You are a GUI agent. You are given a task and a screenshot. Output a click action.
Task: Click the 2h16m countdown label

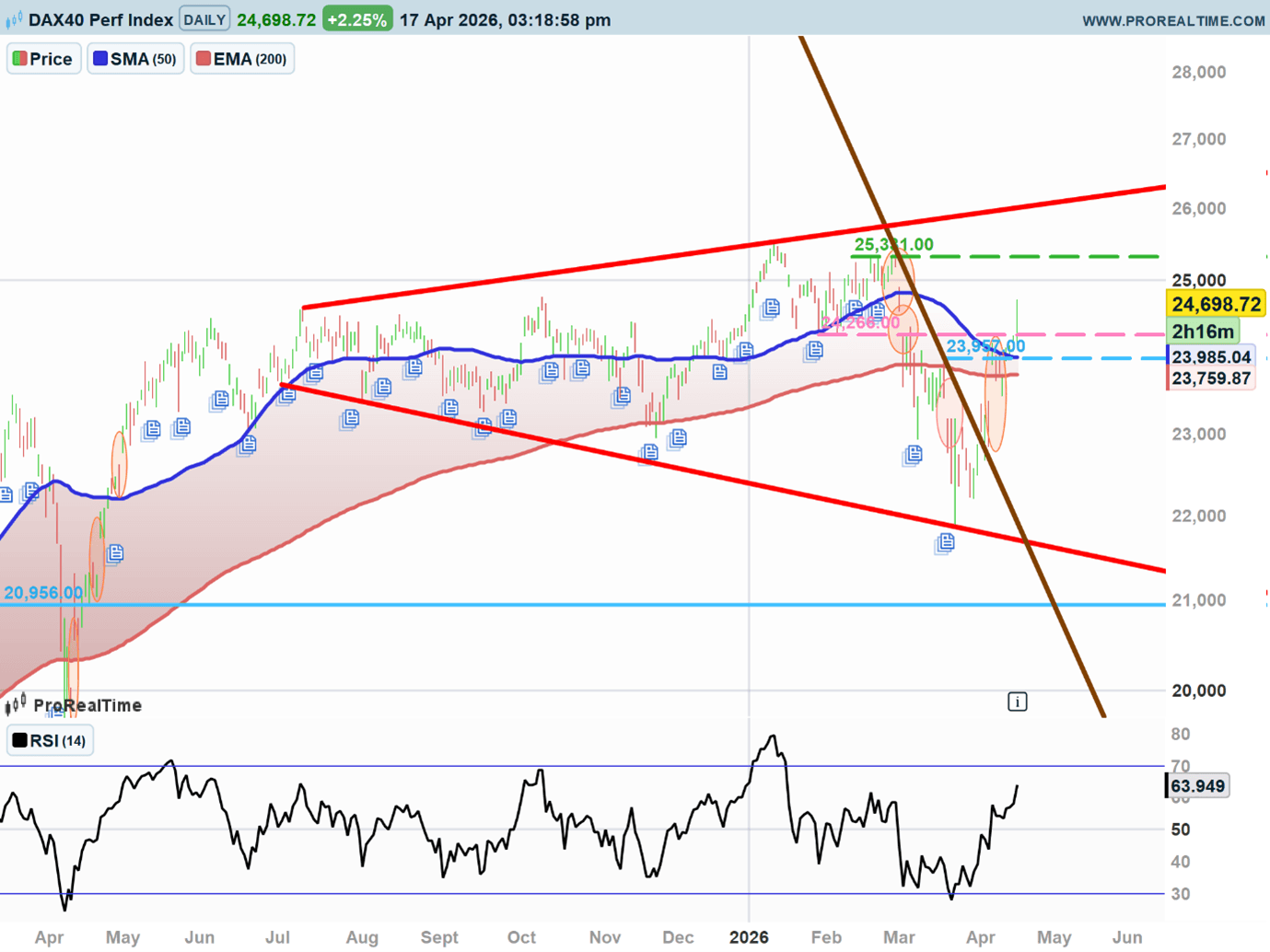click(1202, 331)
